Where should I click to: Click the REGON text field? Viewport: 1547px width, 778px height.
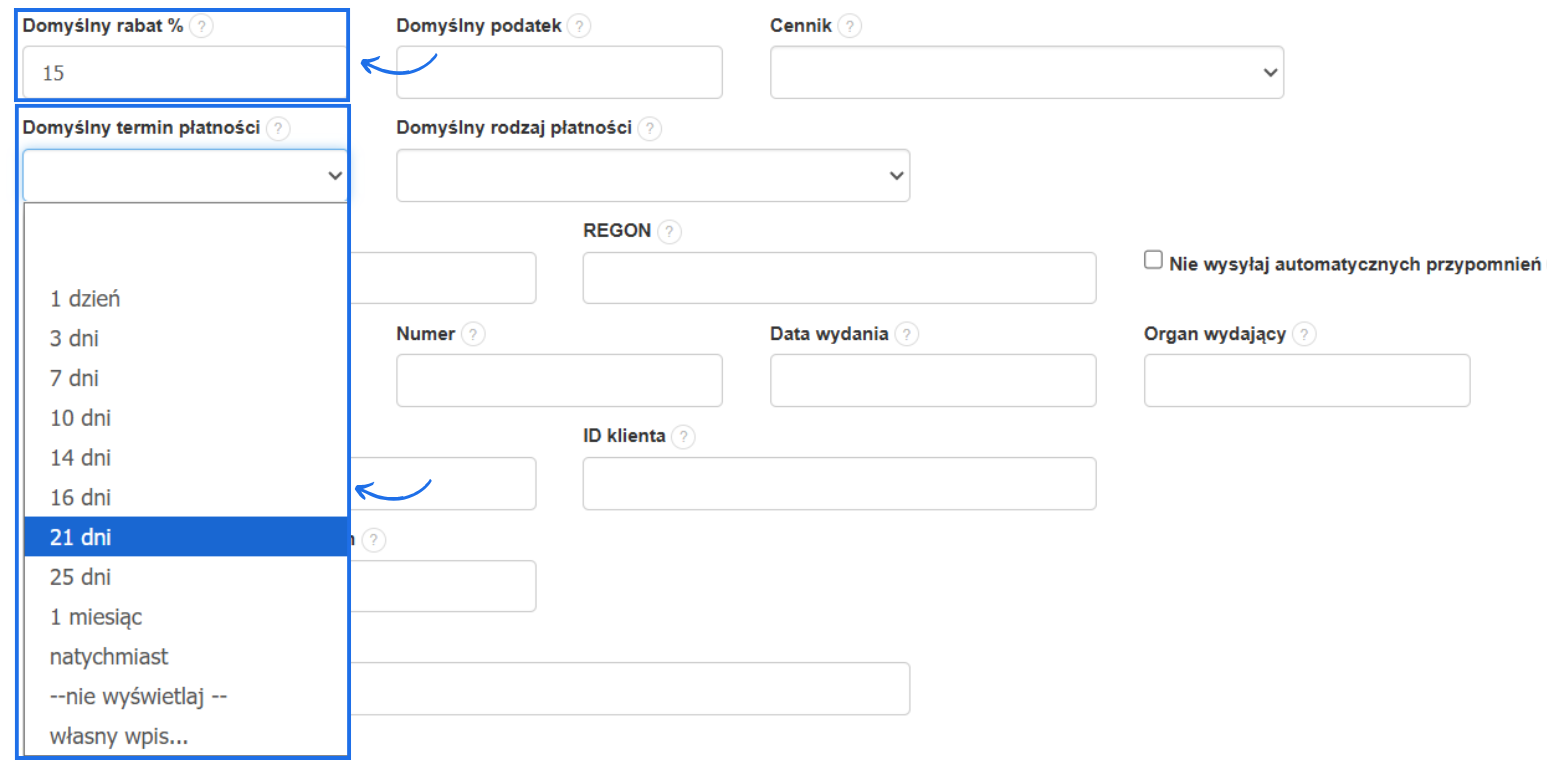coord(839,278)
